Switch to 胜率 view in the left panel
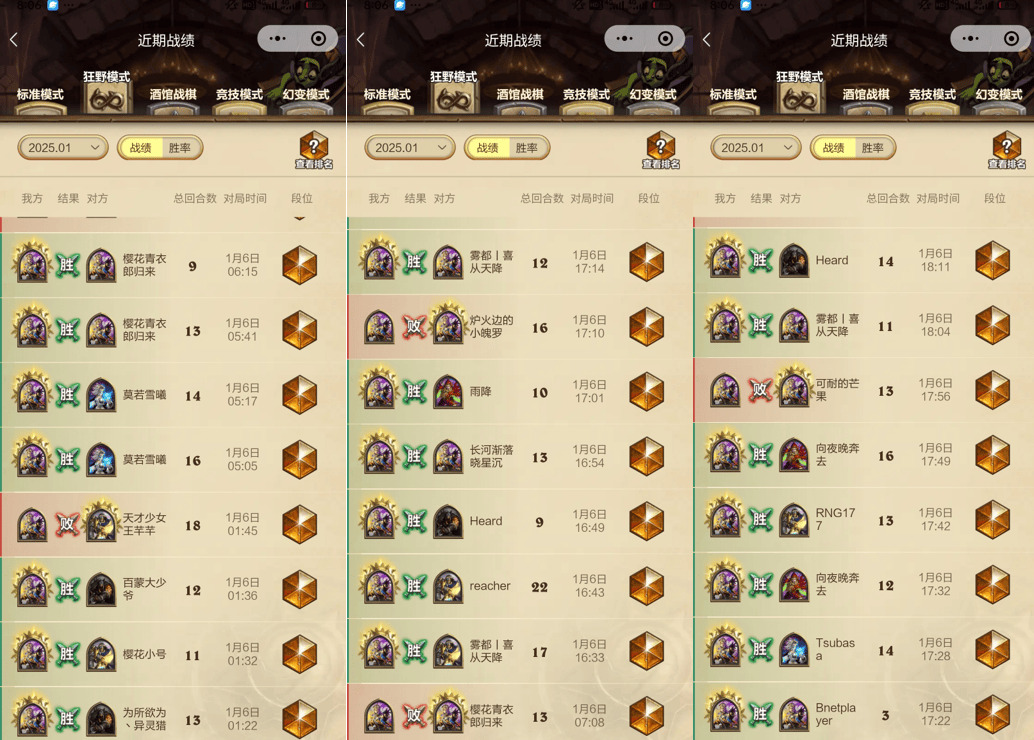This screenshot has height=740, width=1034. (179, 148)
